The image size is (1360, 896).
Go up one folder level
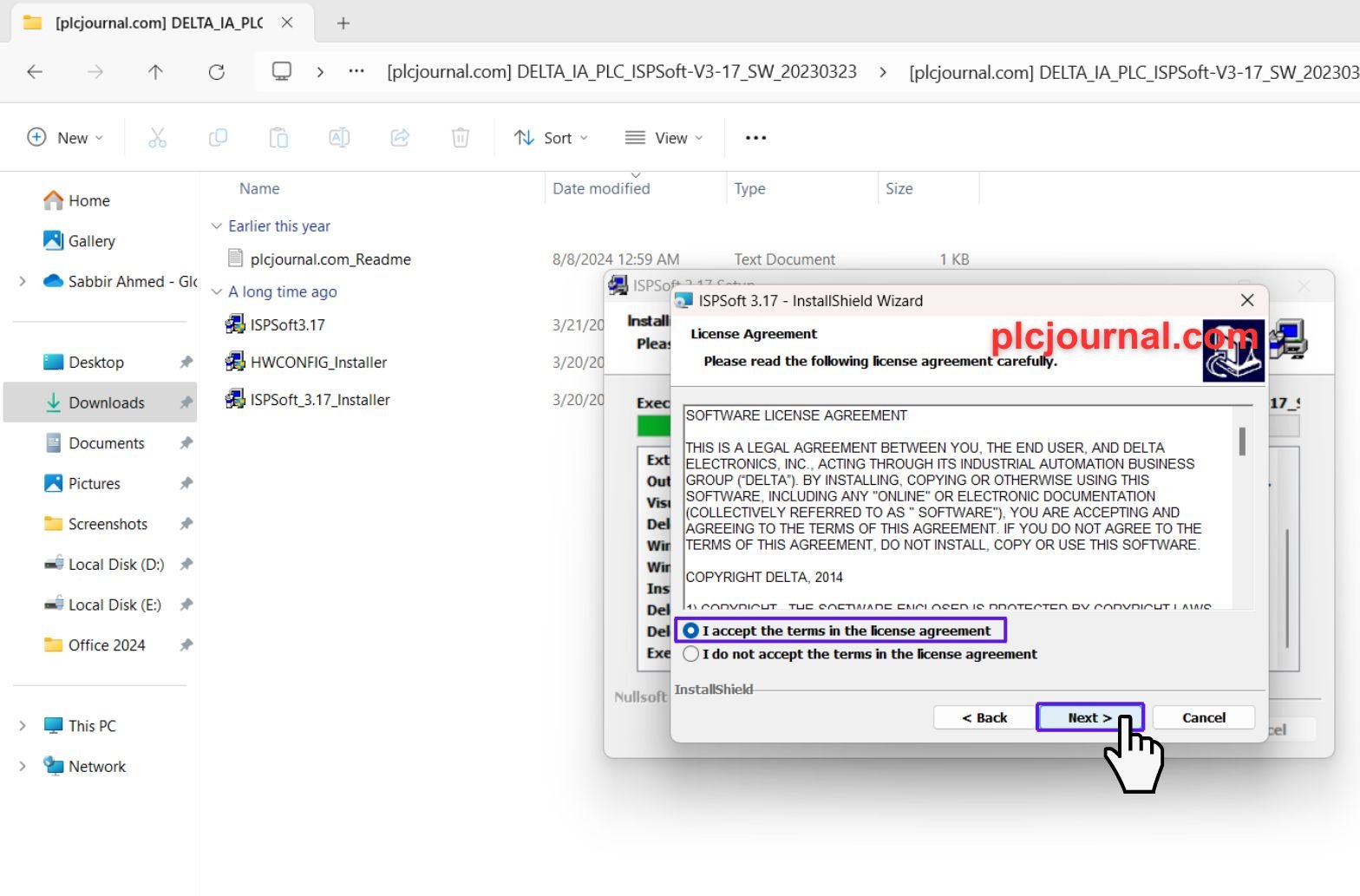[155, 72]
